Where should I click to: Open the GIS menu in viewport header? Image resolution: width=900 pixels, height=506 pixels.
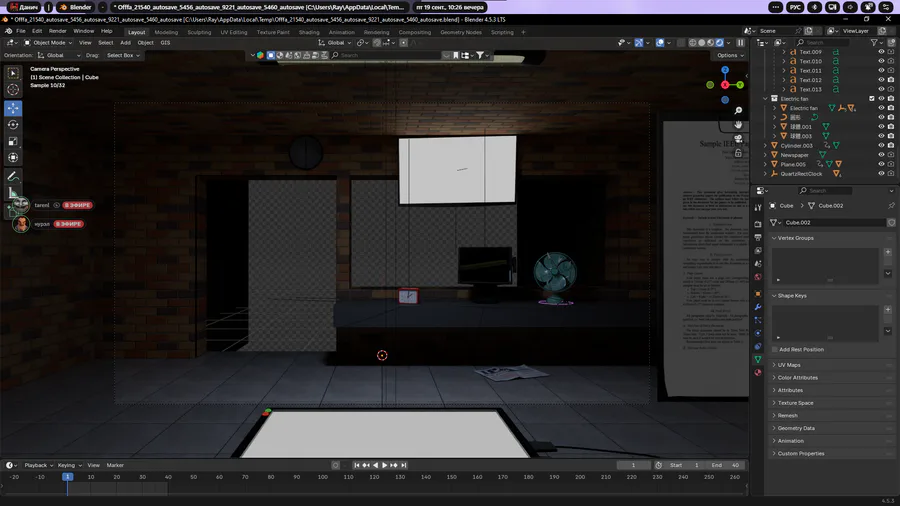pos(165,42)
